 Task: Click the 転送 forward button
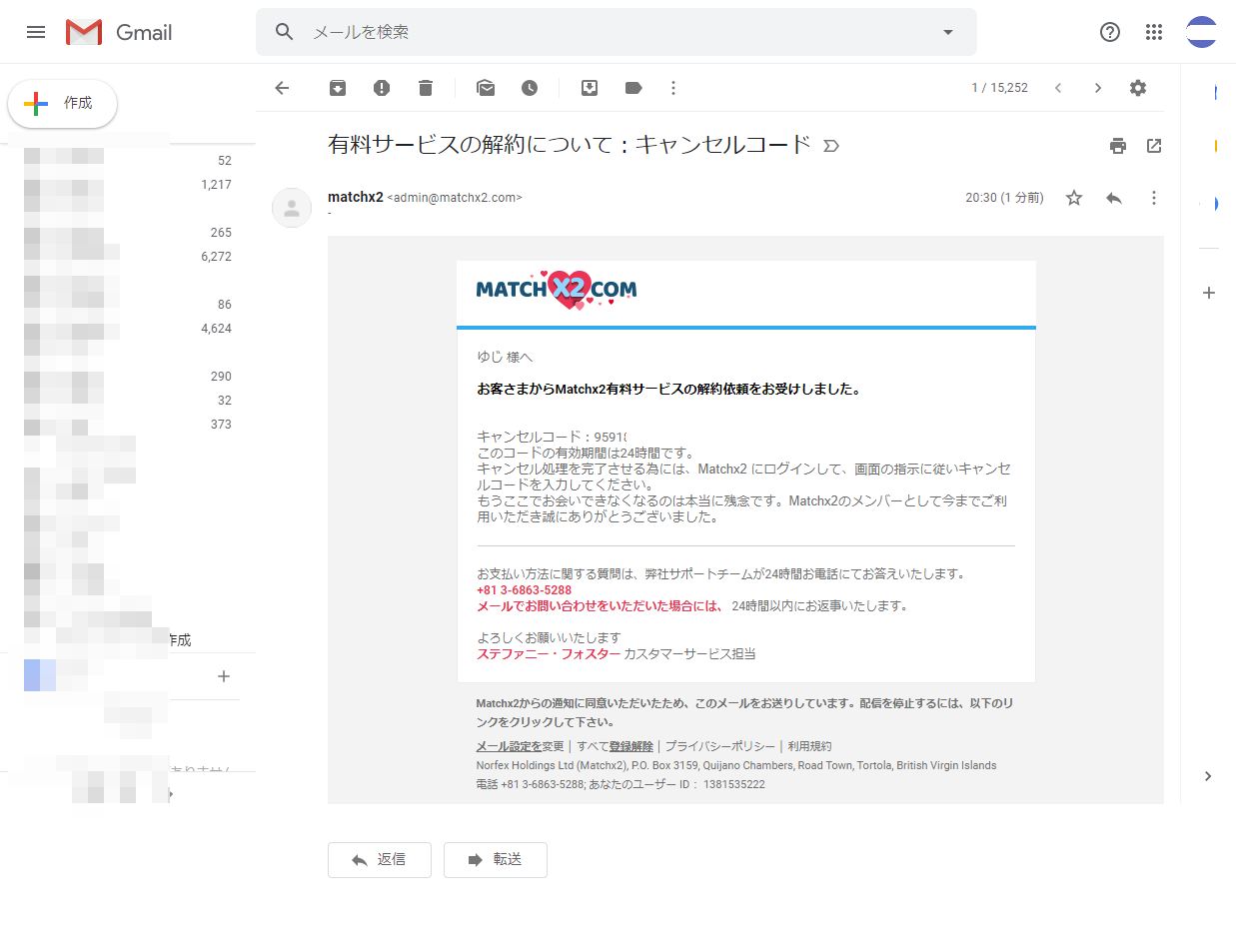point(496,860)
